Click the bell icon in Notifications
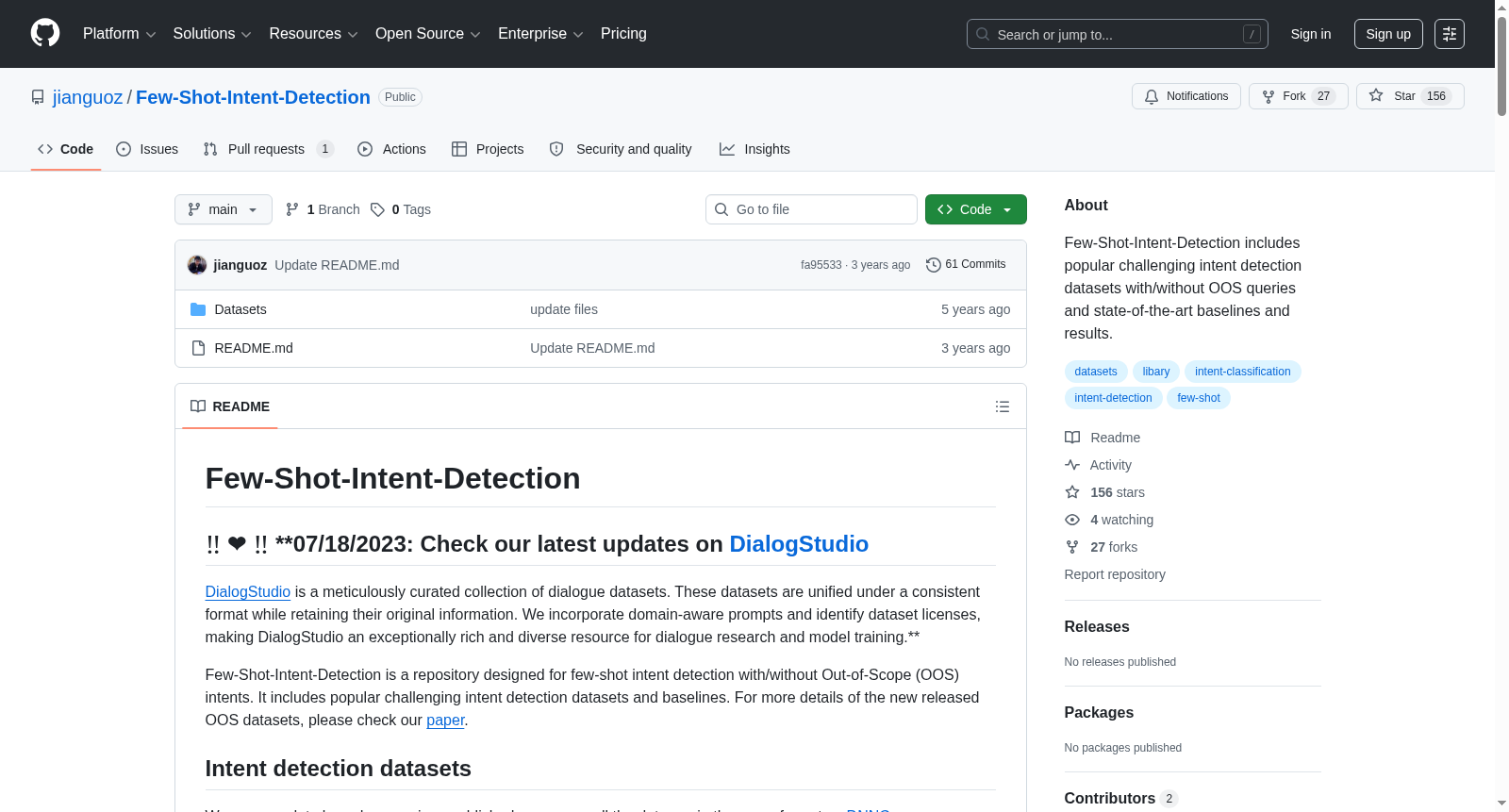This screenshot has width=1509, height=812. click(1152, 96)
